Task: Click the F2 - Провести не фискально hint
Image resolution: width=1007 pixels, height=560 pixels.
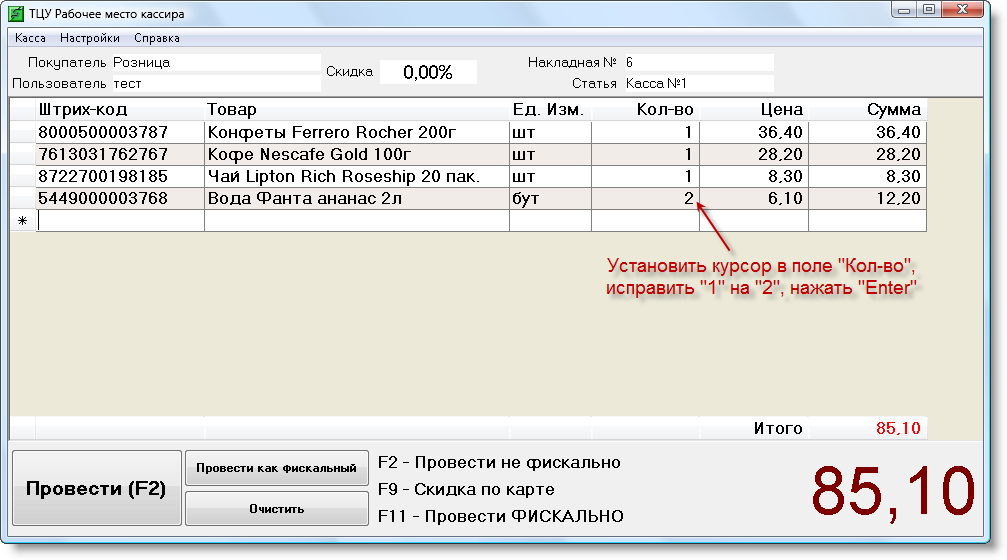Action: [x=499, y=462]
